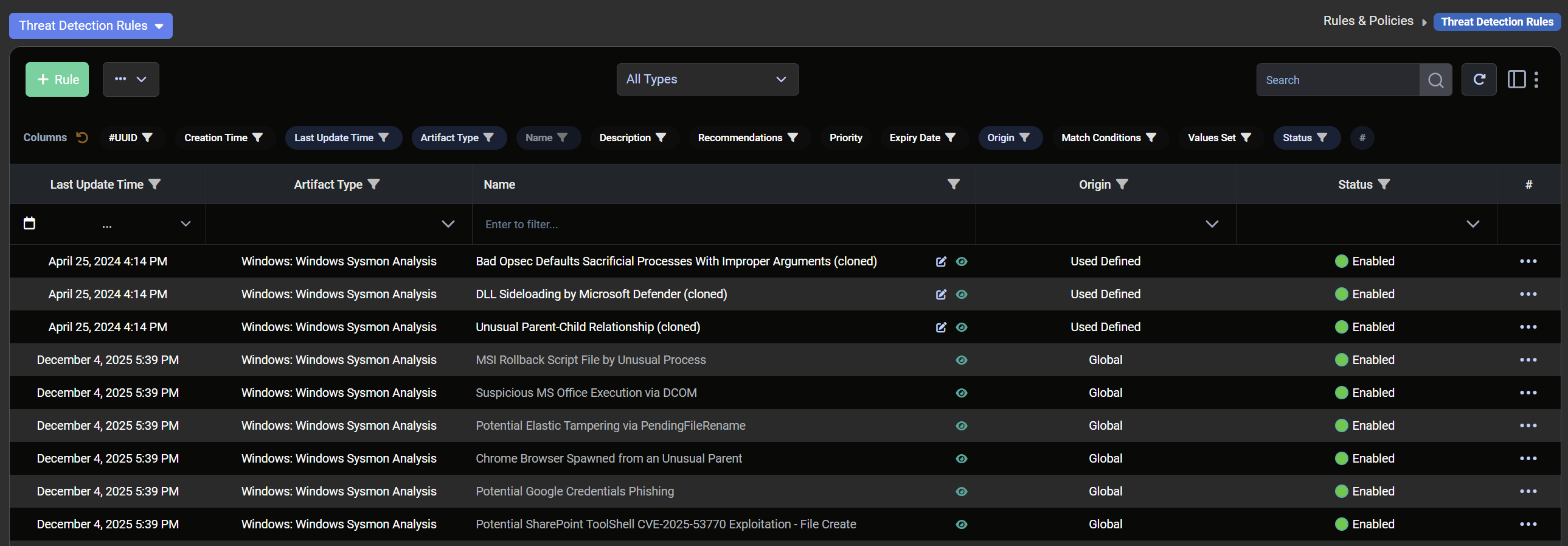Open the vertical three-dot options menu

1536,79
